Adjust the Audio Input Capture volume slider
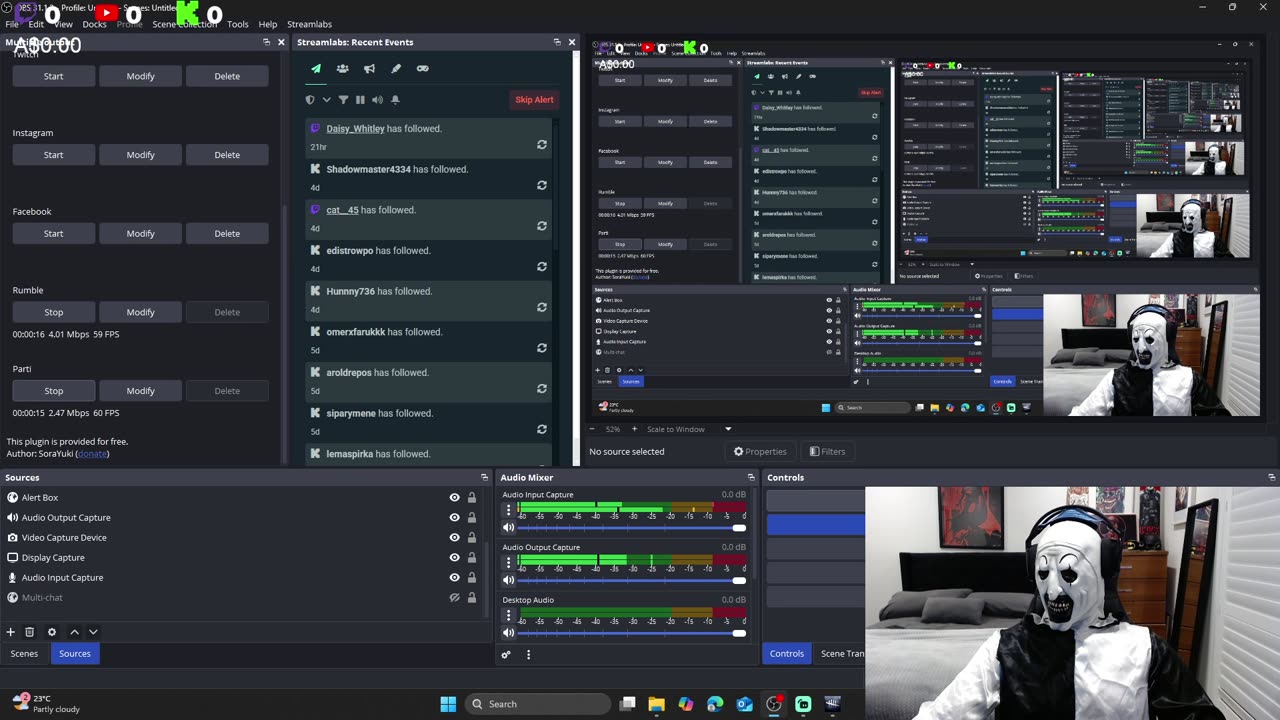Image resolution: width=1280 pixels, height=720 pixels. [632, 527]
